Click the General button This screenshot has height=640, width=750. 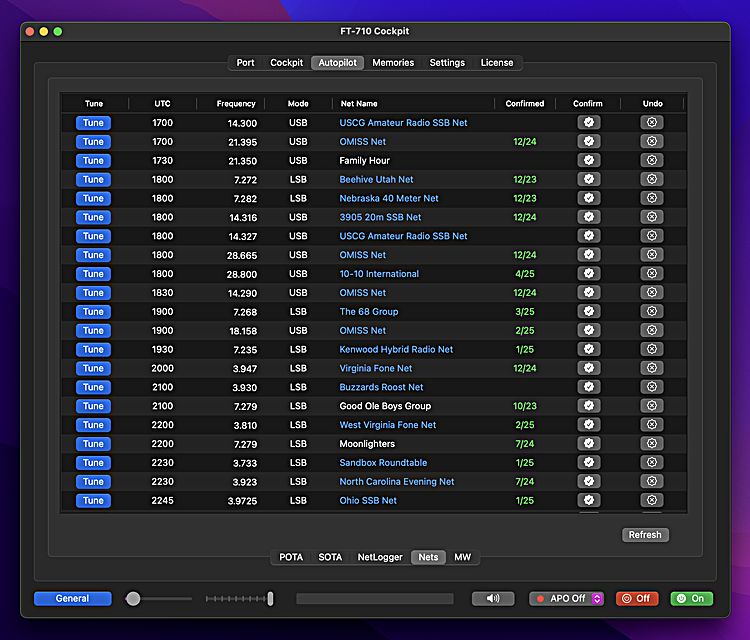pos(73,598)
